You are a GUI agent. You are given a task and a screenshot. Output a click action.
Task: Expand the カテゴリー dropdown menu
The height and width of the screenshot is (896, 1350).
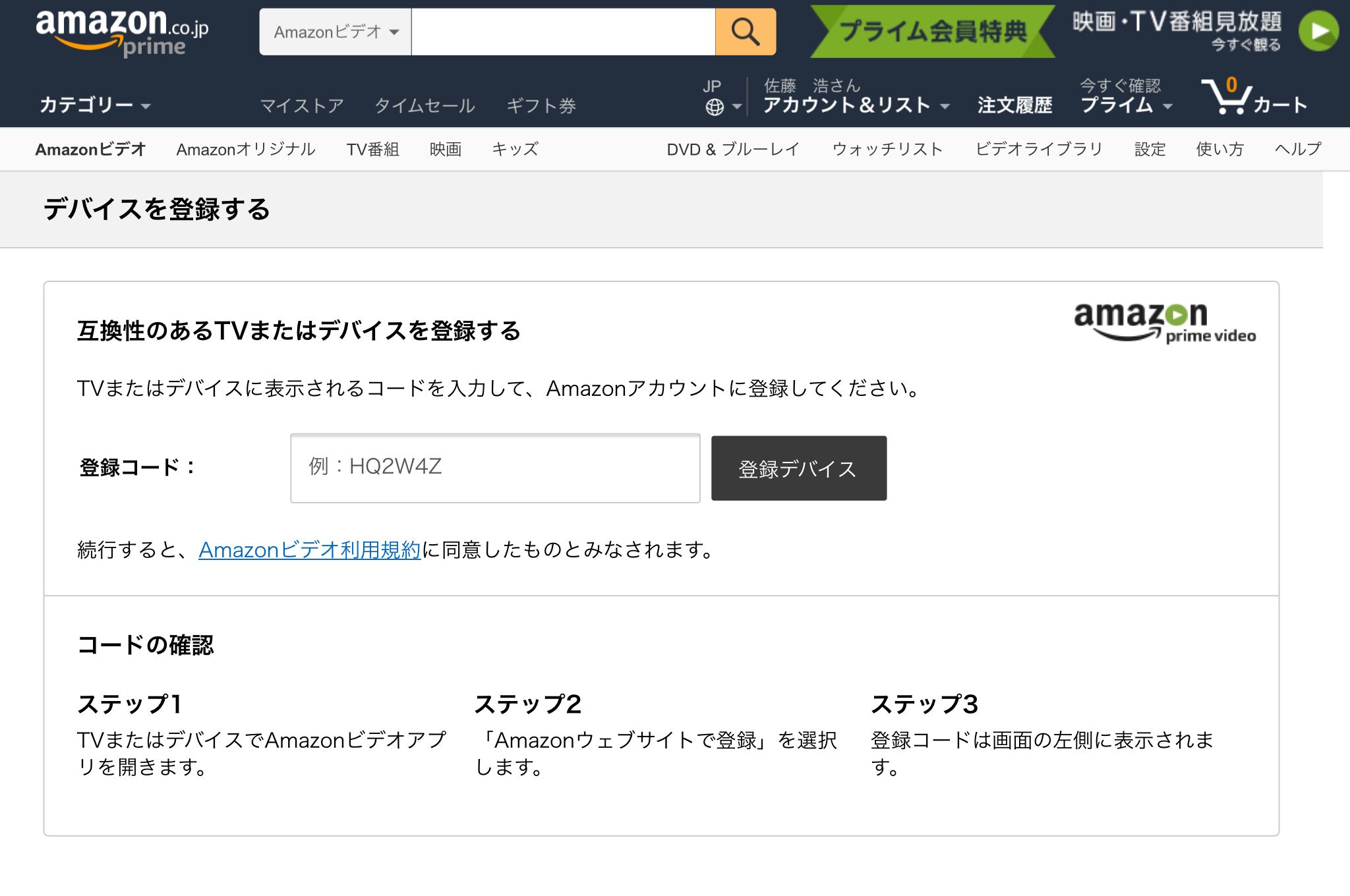tap(96, 105)
